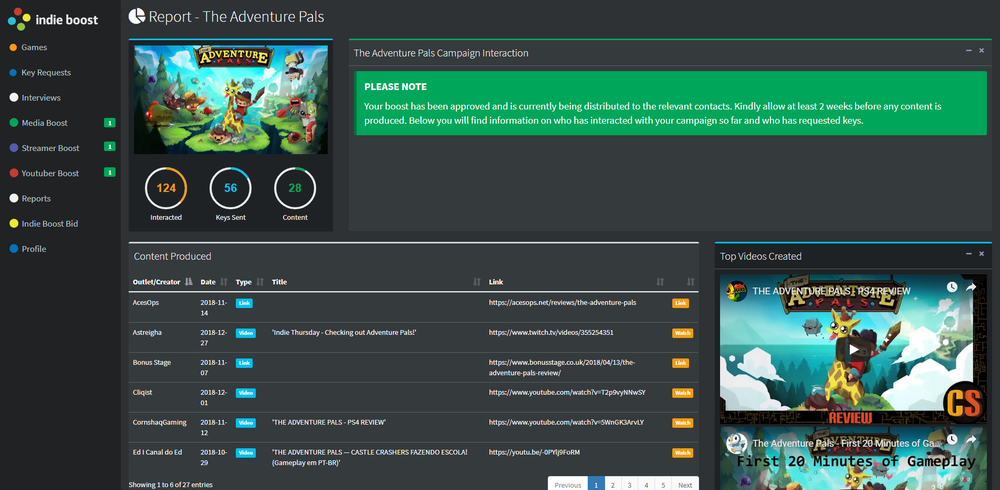Click Share on First 20 Minutes video
Screen dimensions: 1000x490
pyautogui.click(x=971, y=440)
